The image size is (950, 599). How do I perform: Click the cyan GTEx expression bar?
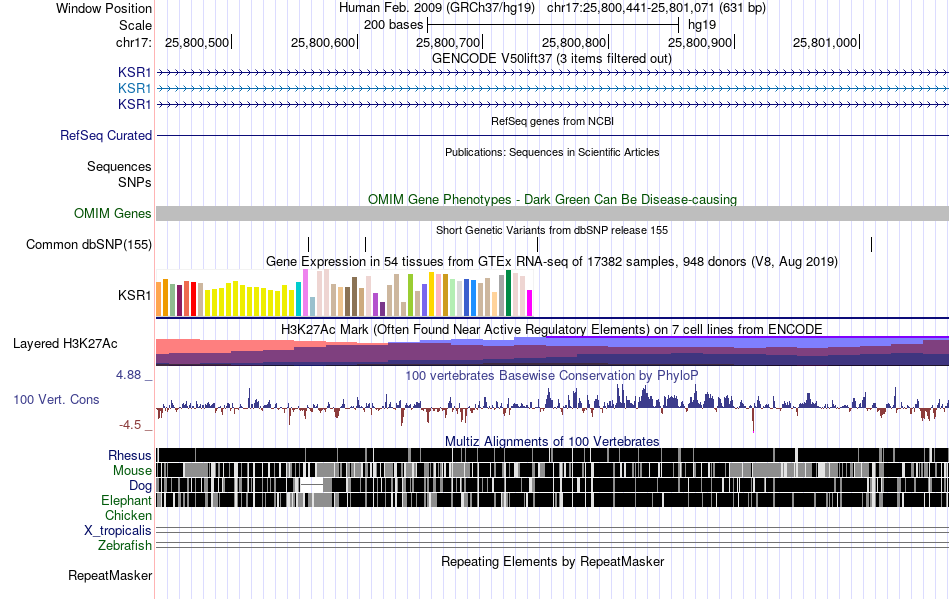click(x=298, y=299)
